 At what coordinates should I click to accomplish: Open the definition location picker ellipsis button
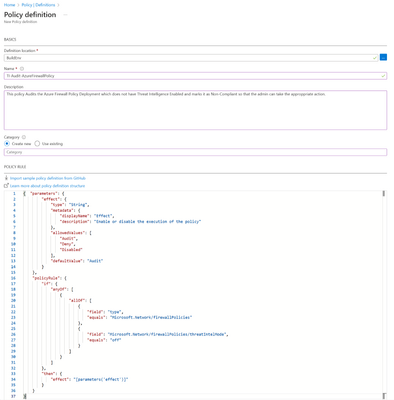coord(383,57)
